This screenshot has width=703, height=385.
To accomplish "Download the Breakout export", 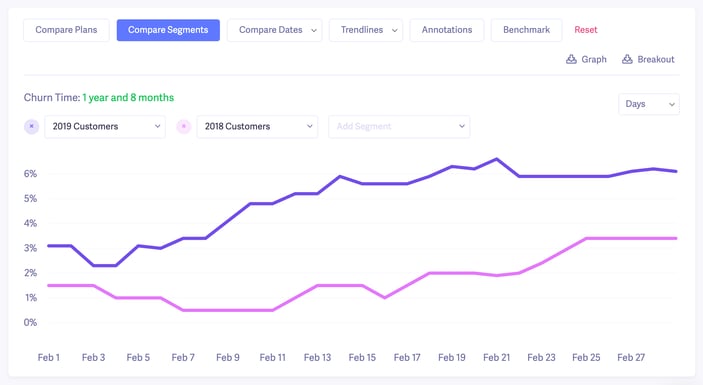I will tap(648, 59).
